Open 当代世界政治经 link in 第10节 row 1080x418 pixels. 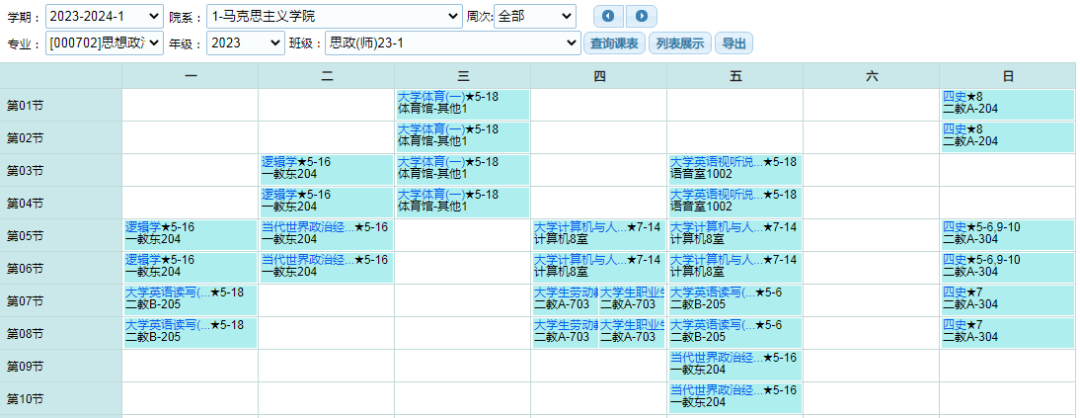coord(716,390)
